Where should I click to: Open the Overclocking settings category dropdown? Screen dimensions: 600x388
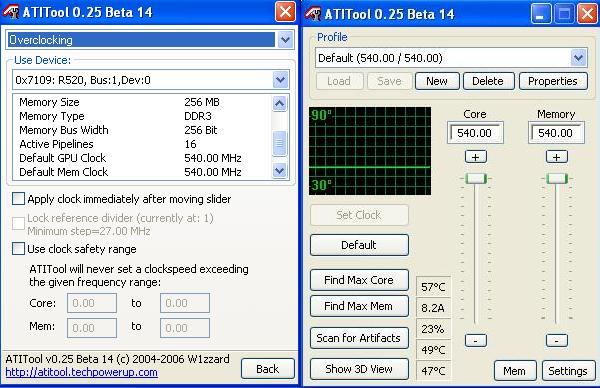click(285, 39)
